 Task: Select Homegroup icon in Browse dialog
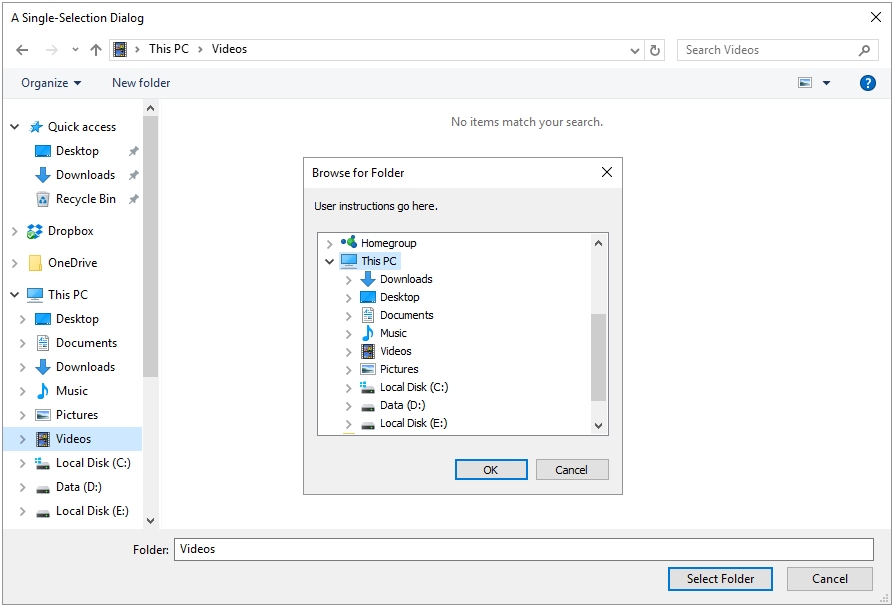(x=349, y=242)
